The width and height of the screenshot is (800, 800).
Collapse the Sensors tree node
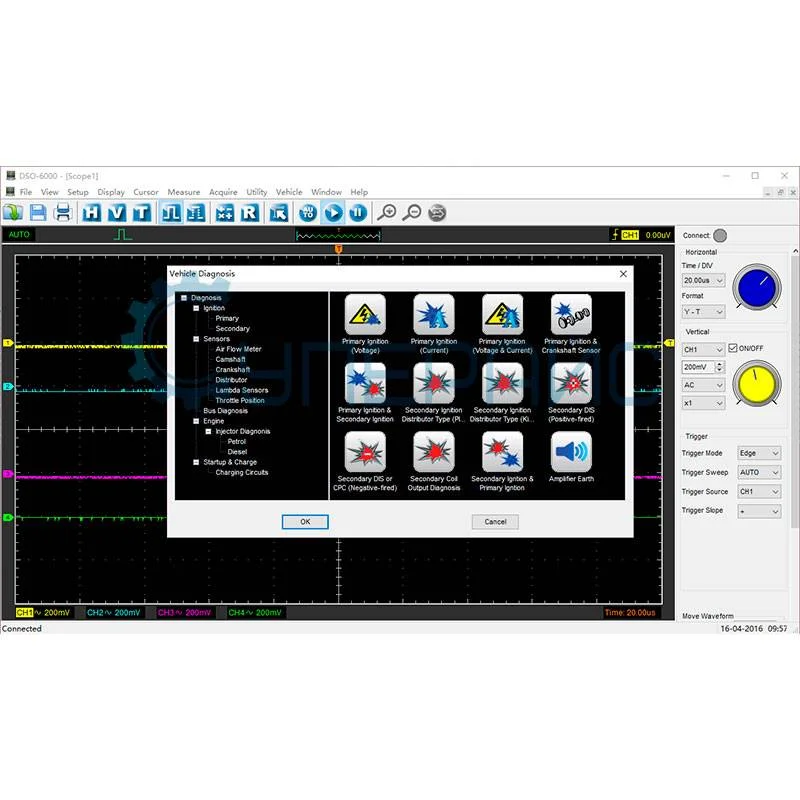(197, 339)
